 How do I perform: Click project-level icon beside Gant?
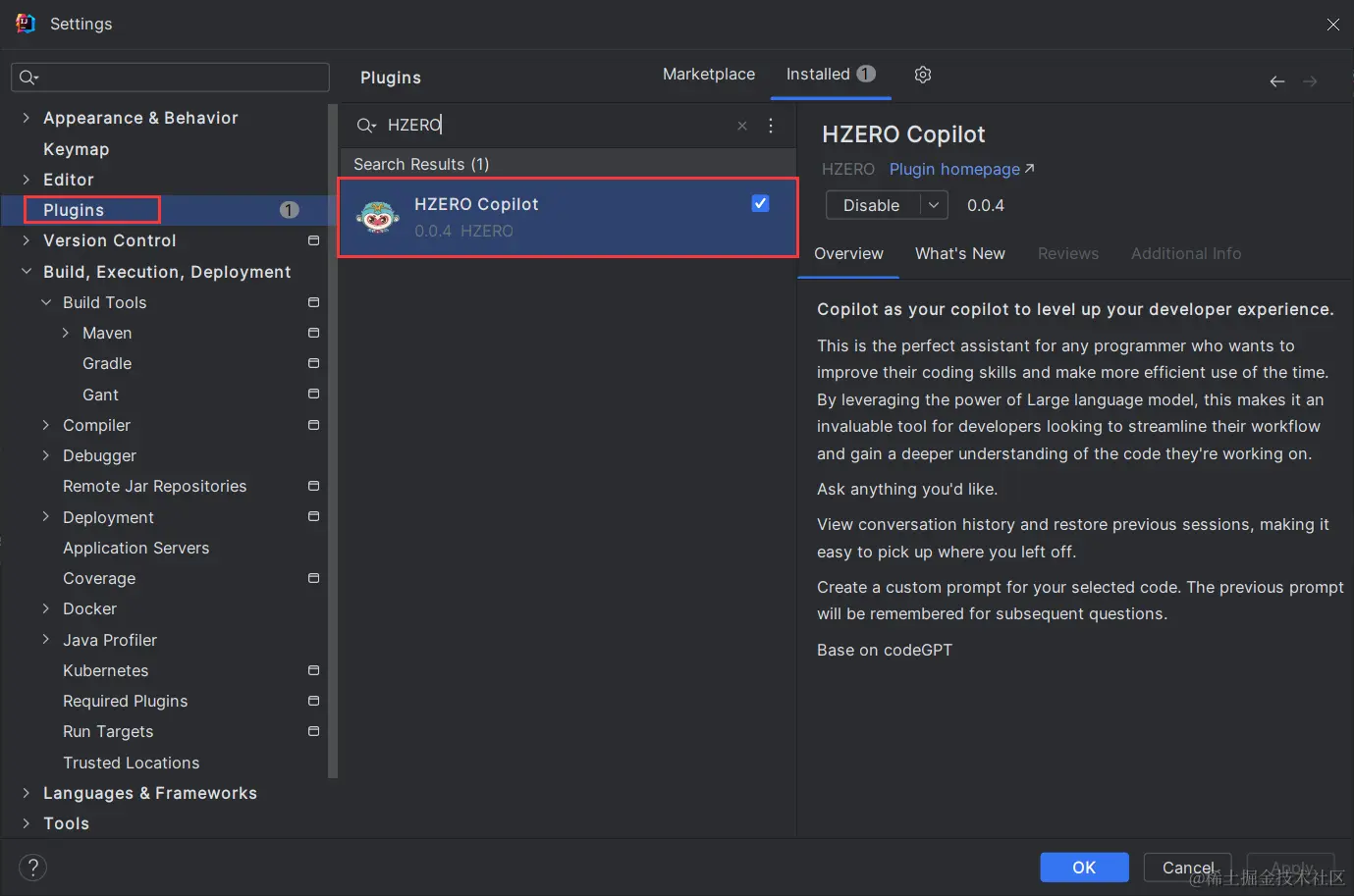click(313, 394)
